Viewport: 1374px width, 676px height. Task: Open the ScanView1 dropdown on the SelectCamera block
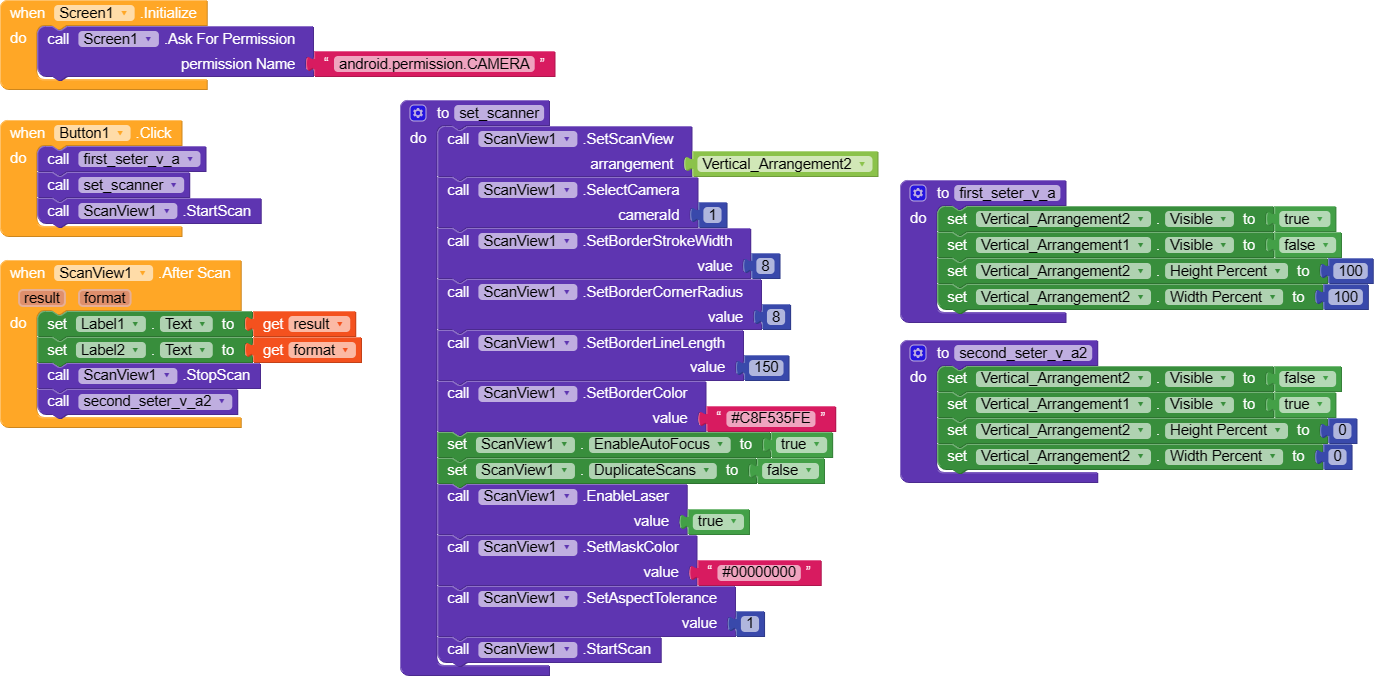pyautogui.click(x=528, y=190)
